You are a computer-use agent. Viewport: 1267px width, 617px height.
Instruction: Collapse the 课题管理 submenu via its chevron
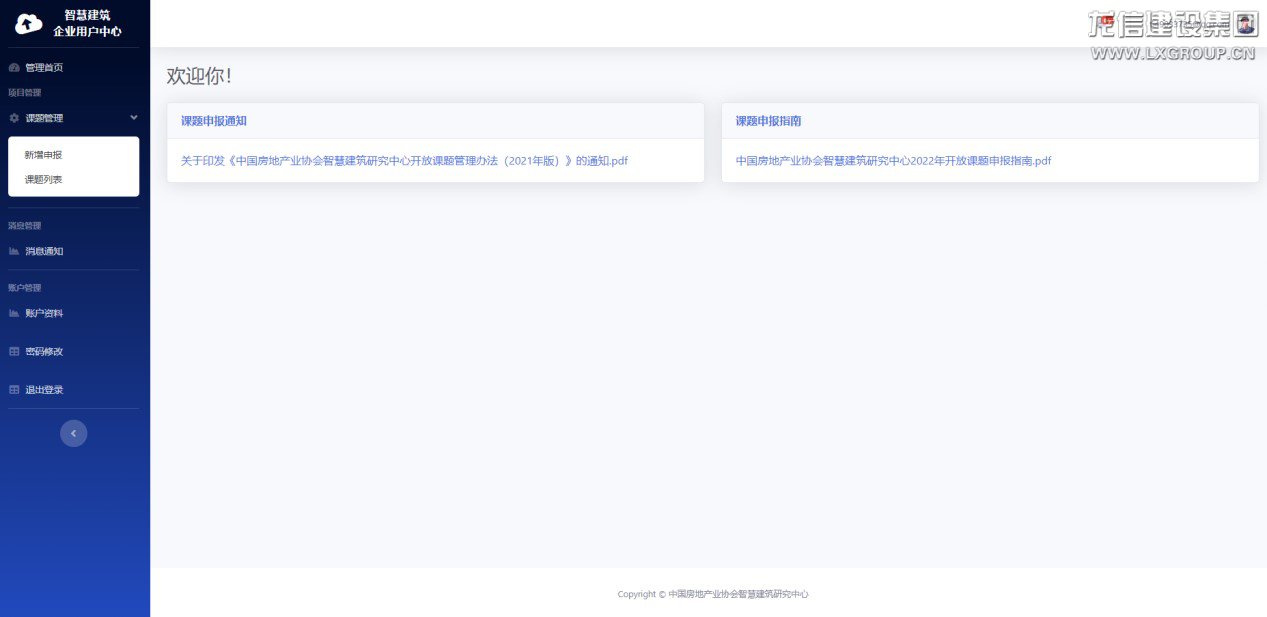(134, 118)
